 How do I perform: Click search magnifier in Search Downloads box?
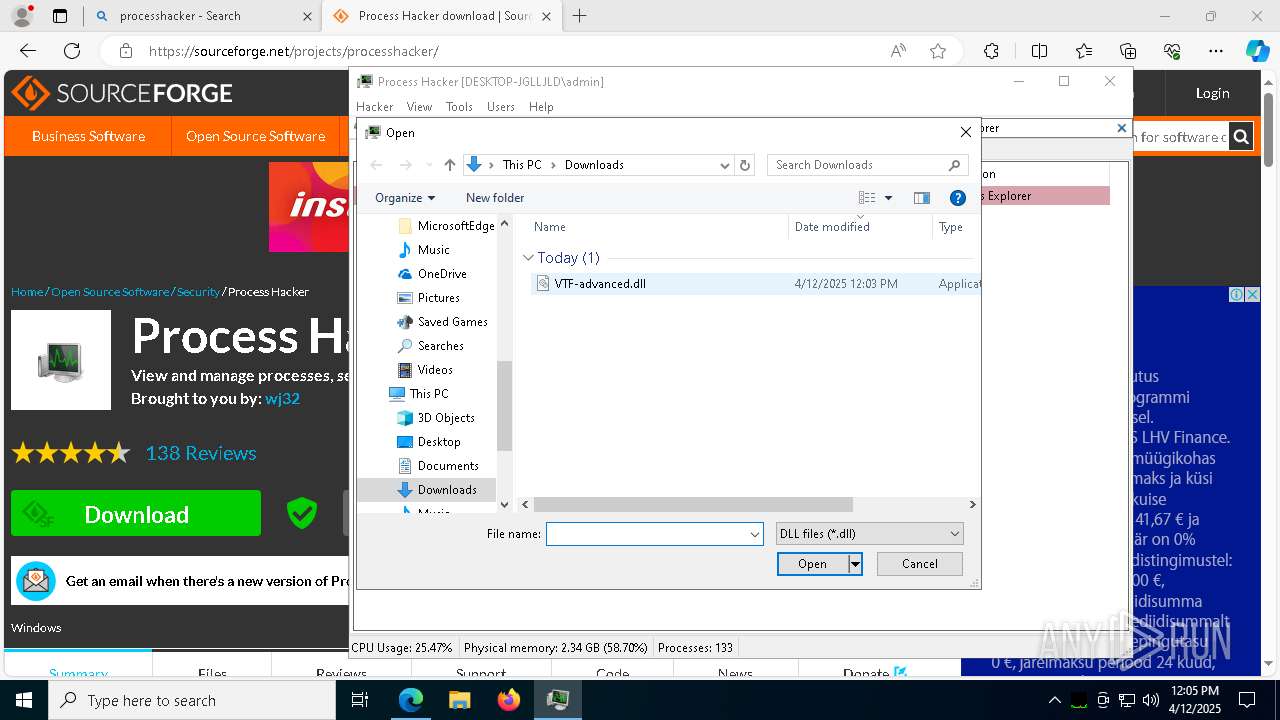point(954,165)
